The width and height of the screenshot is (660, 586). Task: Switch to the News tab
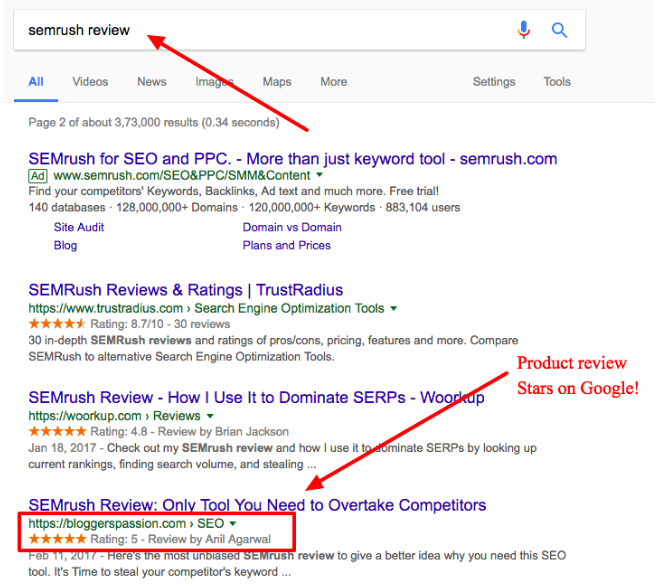tap(152, 82)
